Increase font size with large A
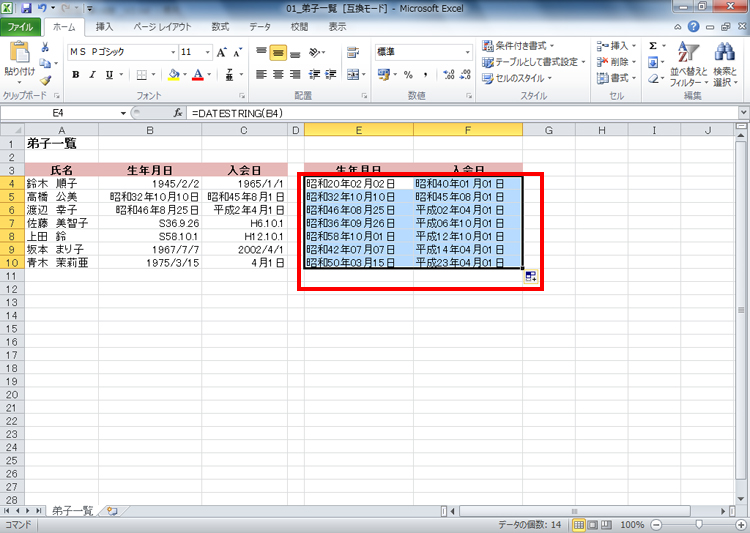Image resolution: width=750 pixels, height=533 pixels. [221, 52]
